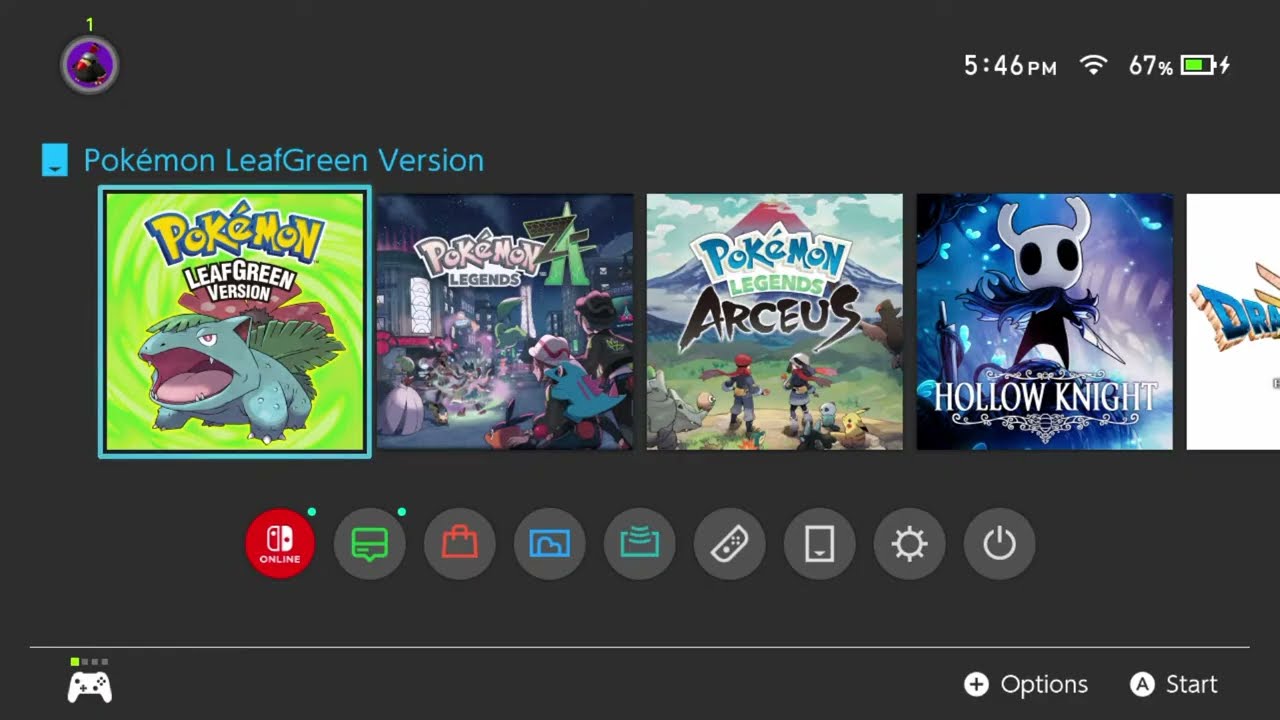
Task: Click the battery charging indicator
Action: tap(1206, 66)
